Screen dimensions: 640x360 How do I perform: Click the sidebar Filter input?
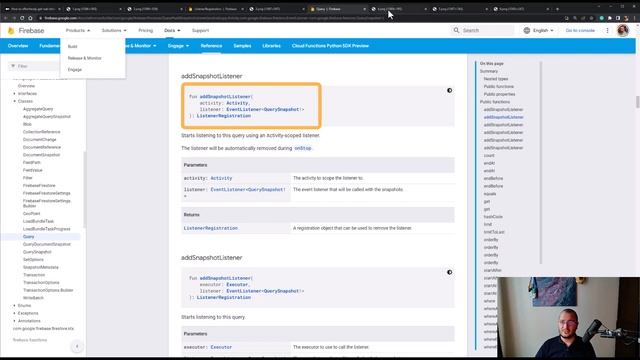[35, 66]
